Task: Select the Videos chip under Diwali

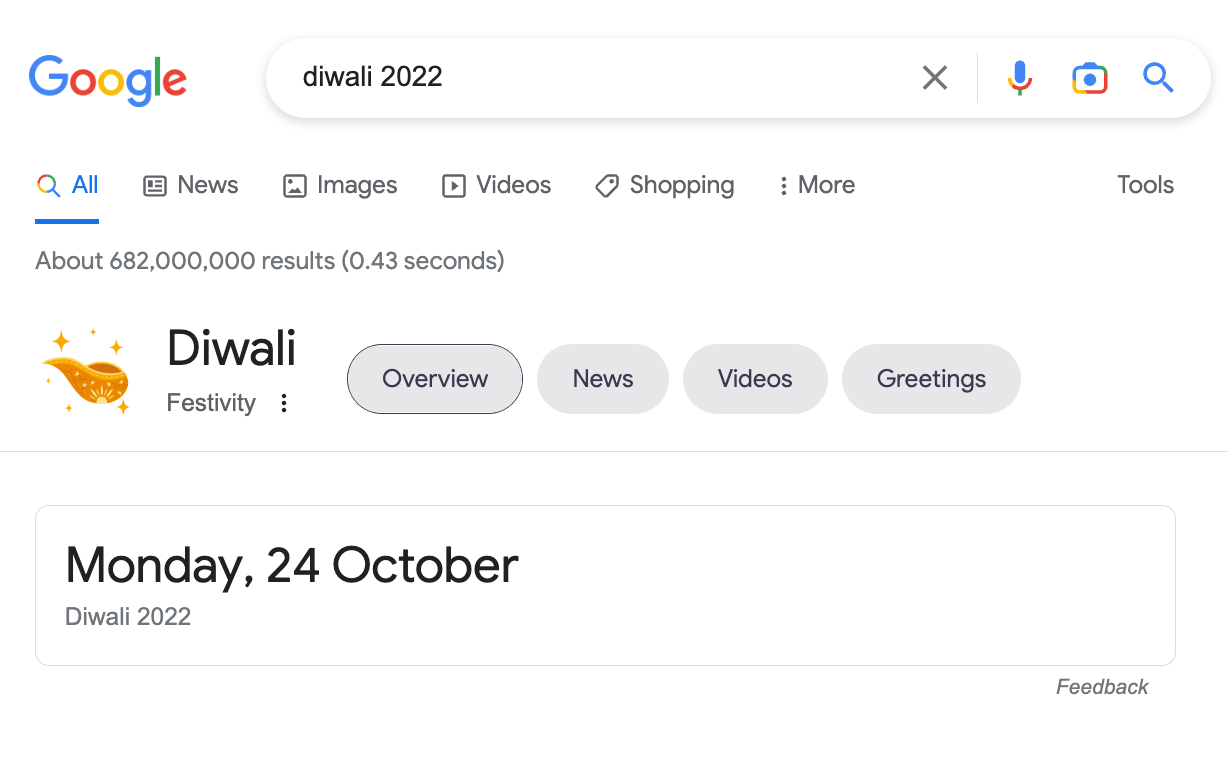Action: point(755,379)
